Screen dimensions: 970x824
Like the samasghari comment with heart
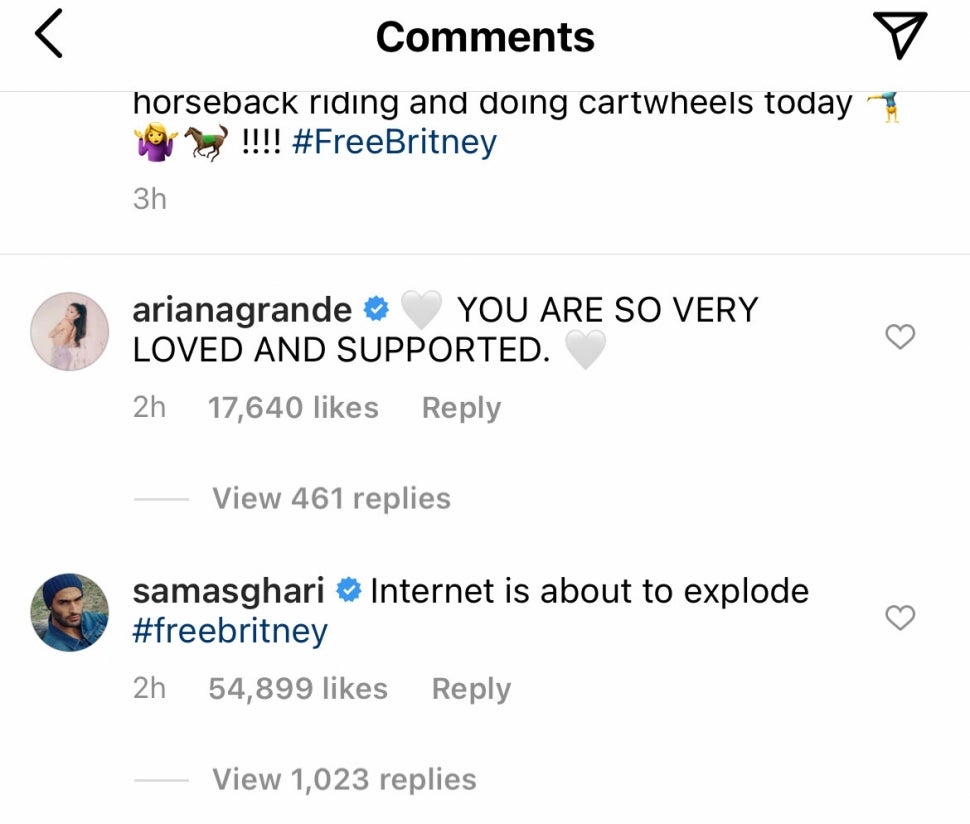click(900, 619)
